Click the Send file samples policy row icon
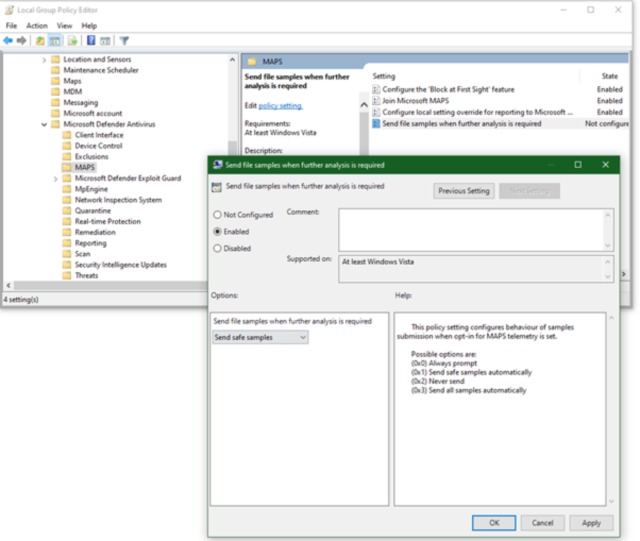Screen dimensions: 640x541 coord(376,123)
